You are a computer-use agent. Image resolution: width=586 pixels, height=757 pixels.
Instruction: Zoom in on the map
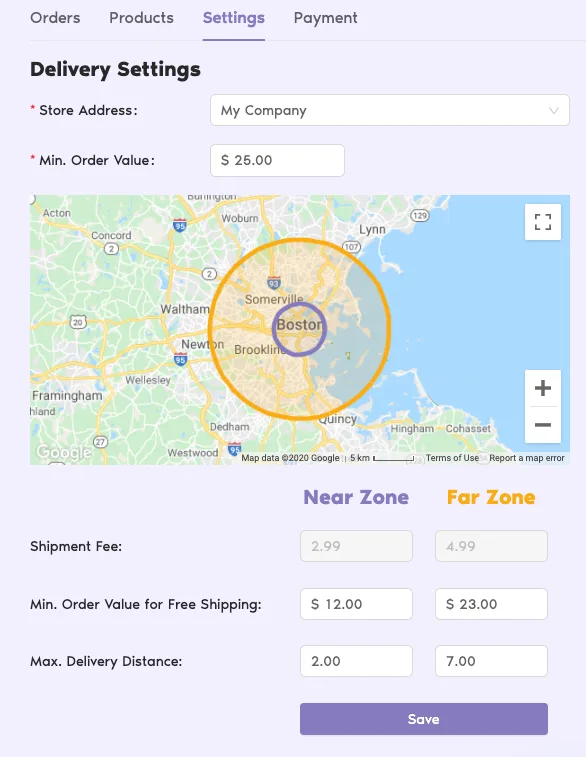point(543,388)
